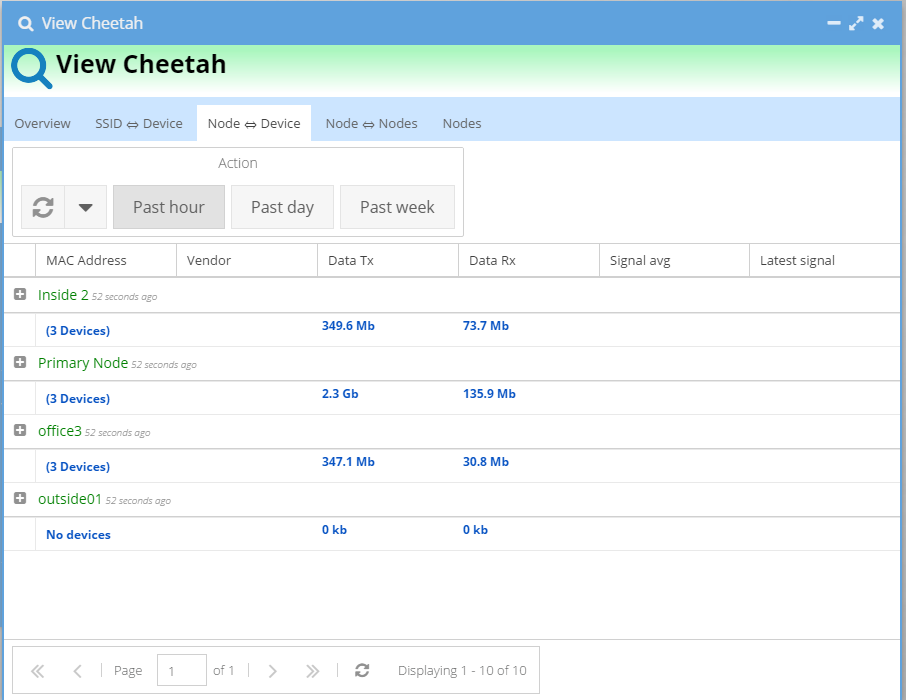
Task: Expand the office3 node group
Action: 20,430
